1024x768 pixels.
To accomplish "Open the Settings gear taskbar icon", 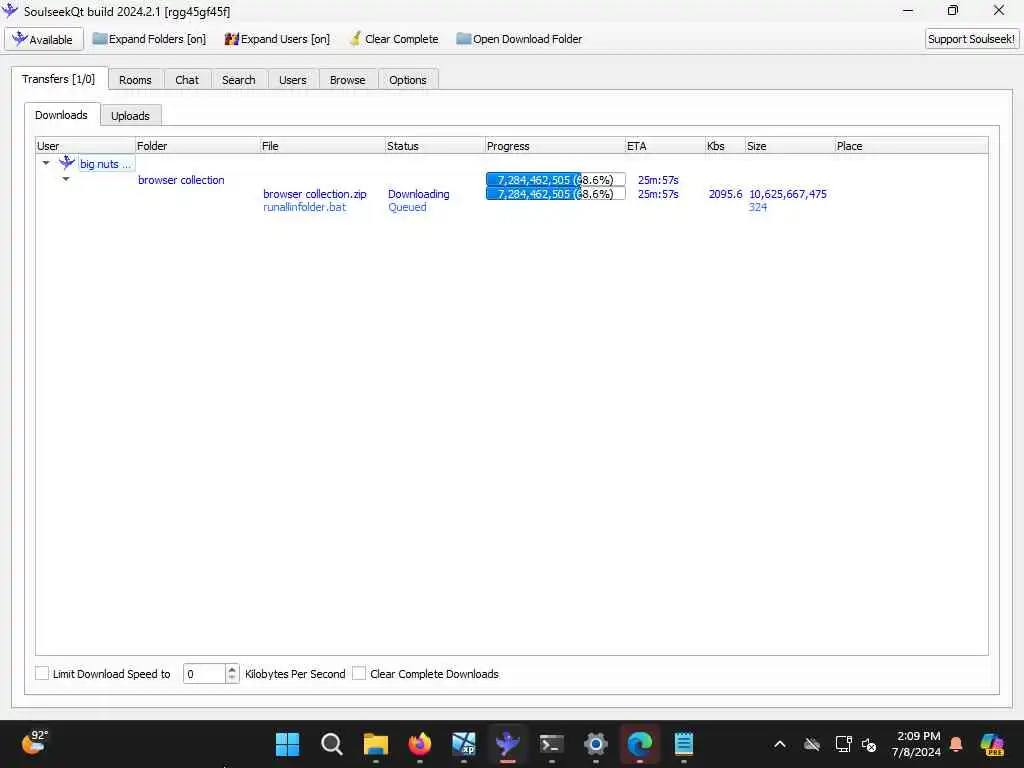I will click(x=596, y=744).
